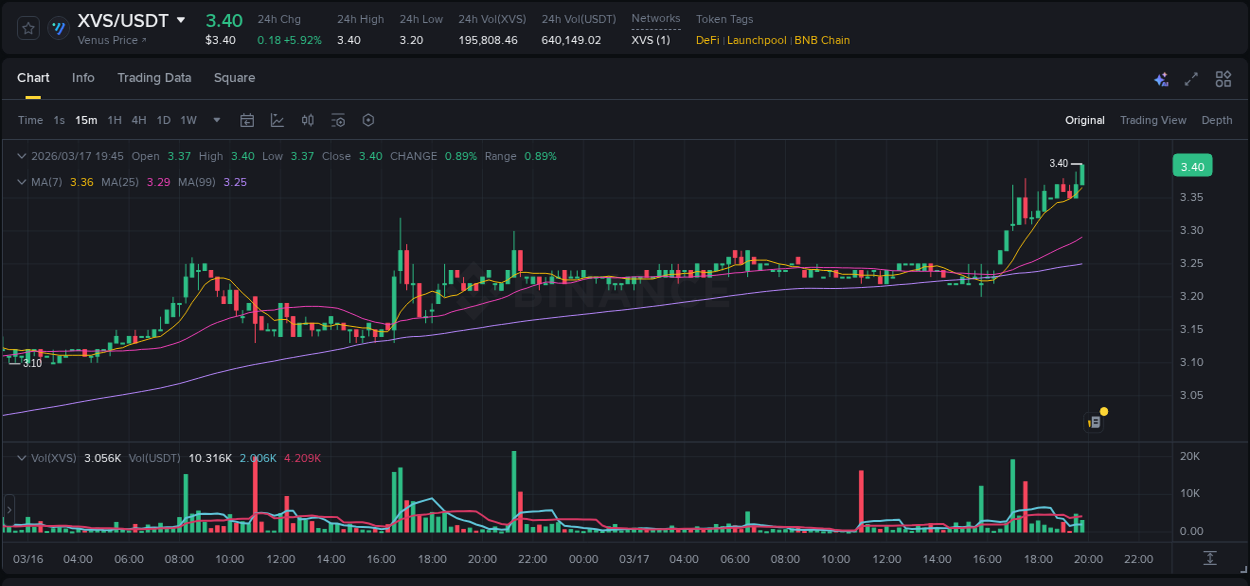The image size is (1250, 586).
Task: Open the Trading View chart mode
Action: click(x=1153, y=120)
